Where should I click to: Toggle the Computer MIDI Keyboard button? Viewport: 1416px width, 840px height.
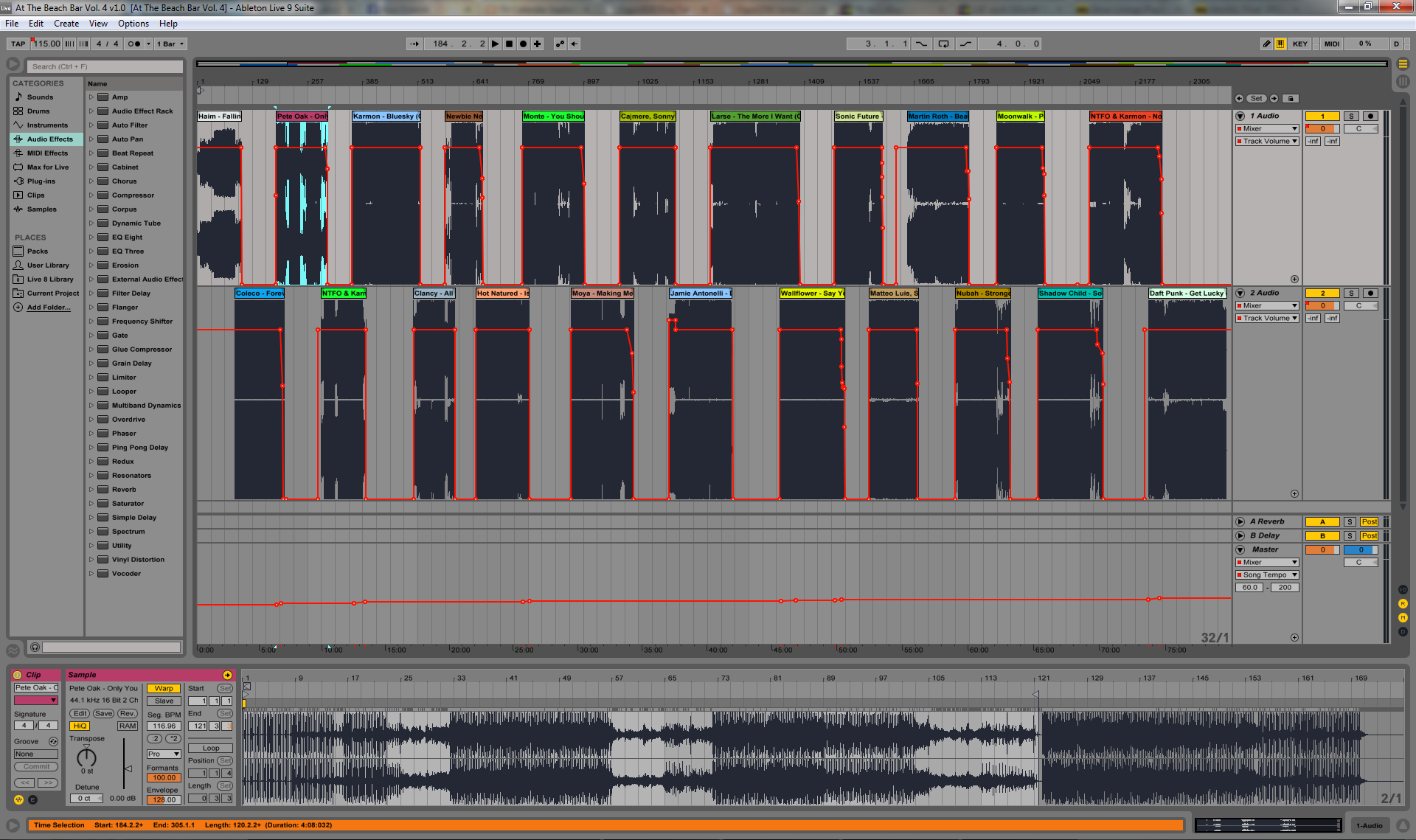click(x=1280, y=44)
